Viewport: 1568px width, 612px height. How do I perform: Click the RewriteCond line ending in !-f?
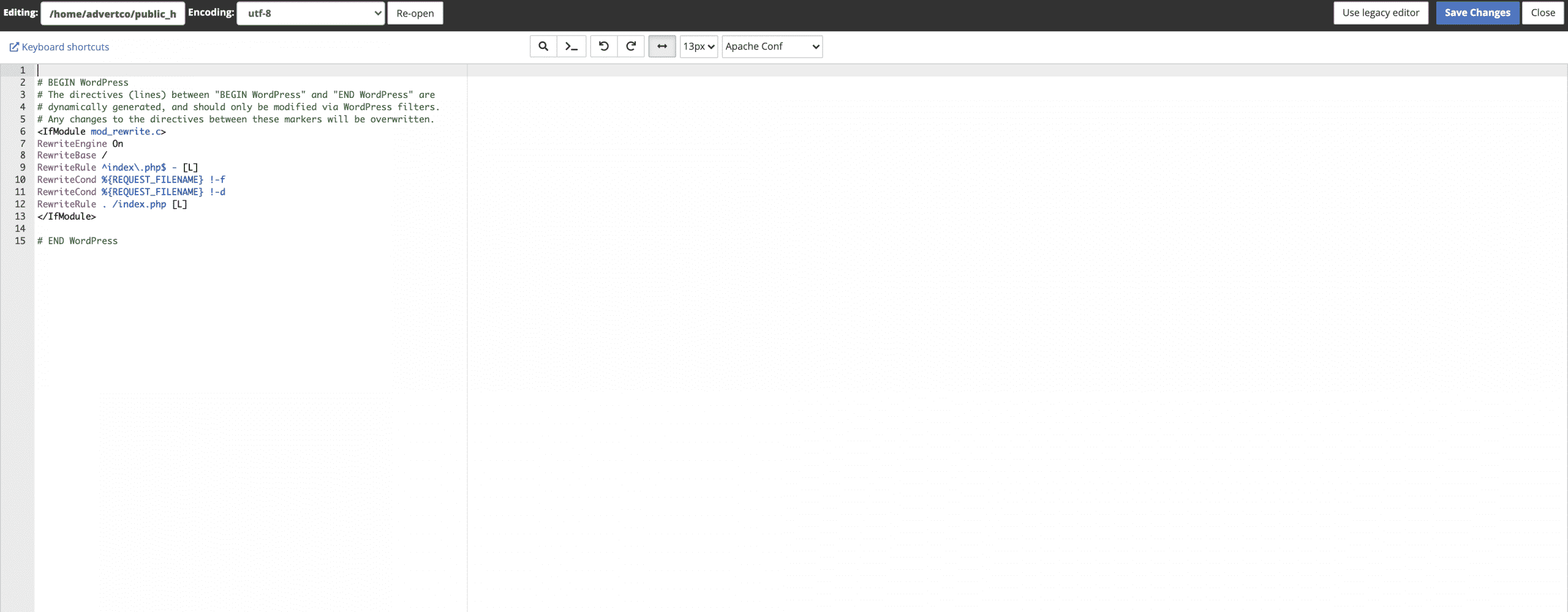click(131, 180)
